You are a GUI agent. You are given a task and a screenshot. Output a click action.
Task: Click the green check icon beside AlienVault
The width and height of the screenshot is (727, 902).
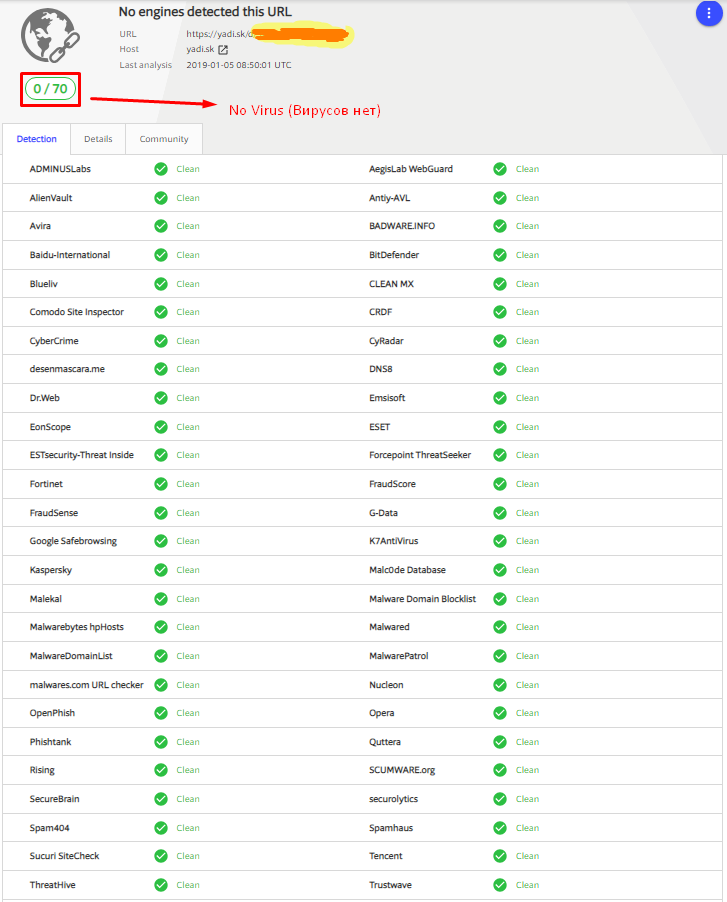[x=161, y=198]
